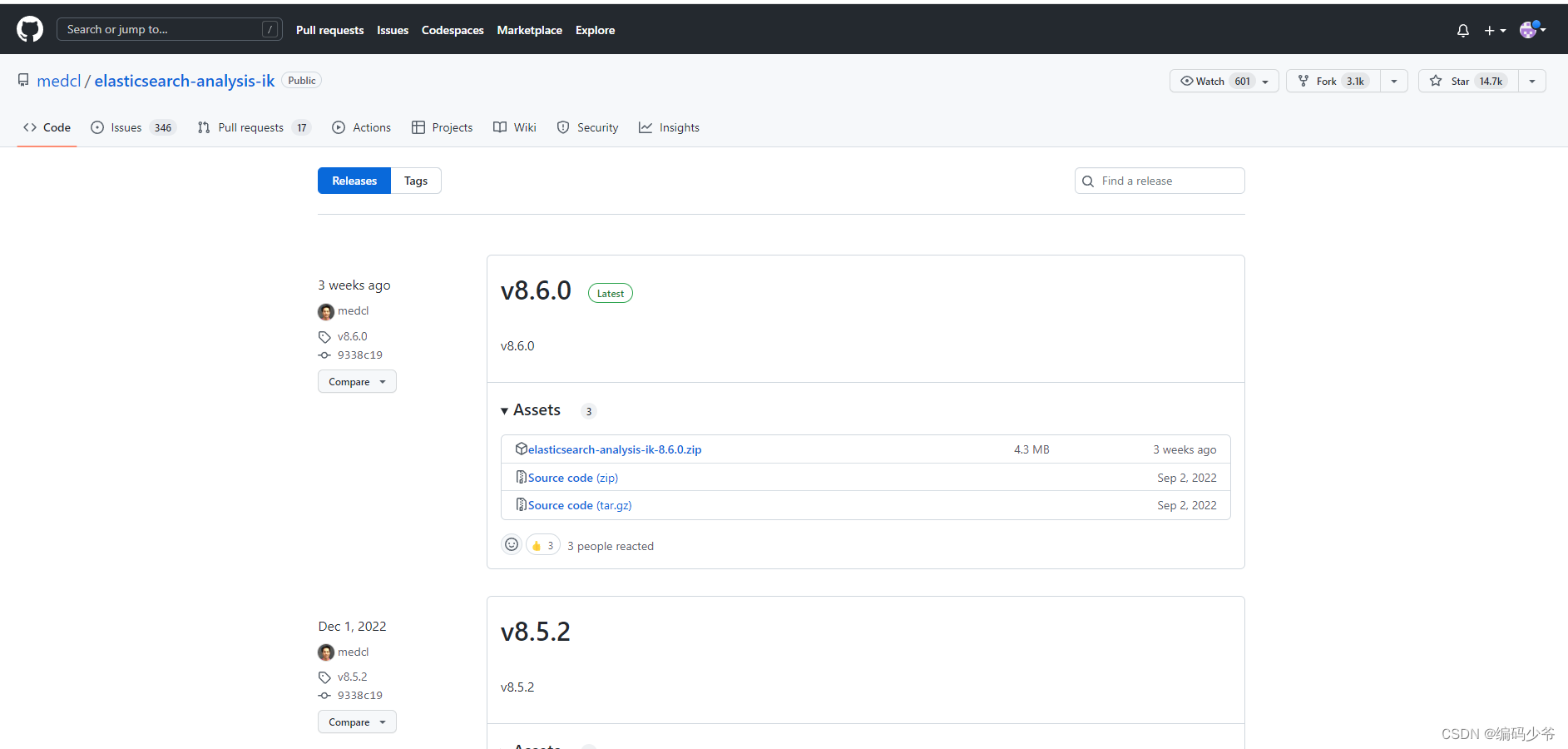Open Marketplace in the top navigation

click(530, 30)
